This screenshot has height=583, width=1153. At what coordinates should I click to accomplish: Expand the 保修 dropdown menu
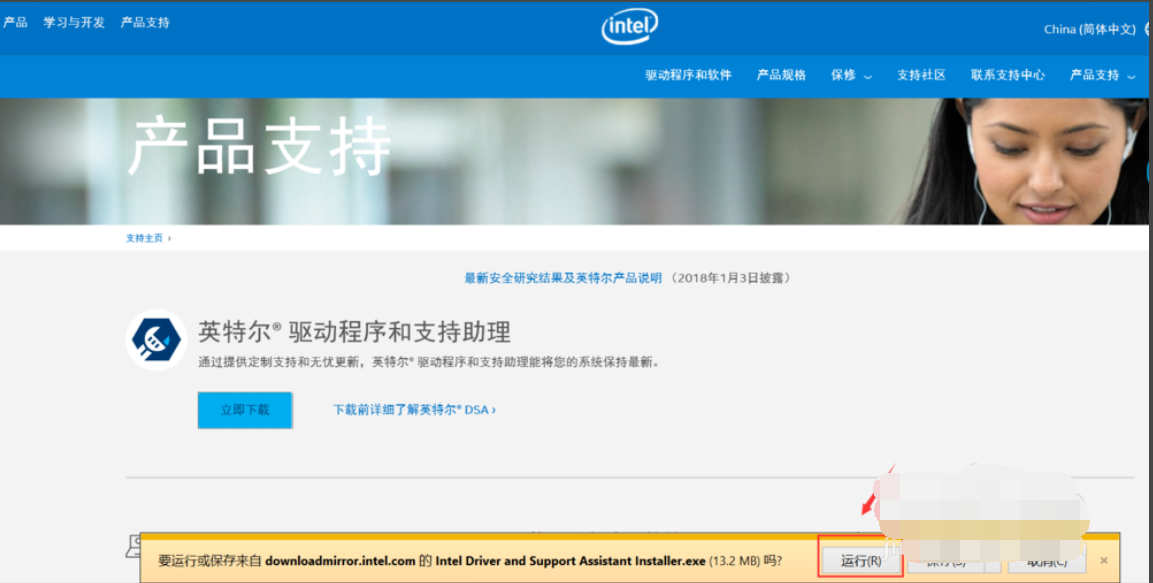coord(851,75)
